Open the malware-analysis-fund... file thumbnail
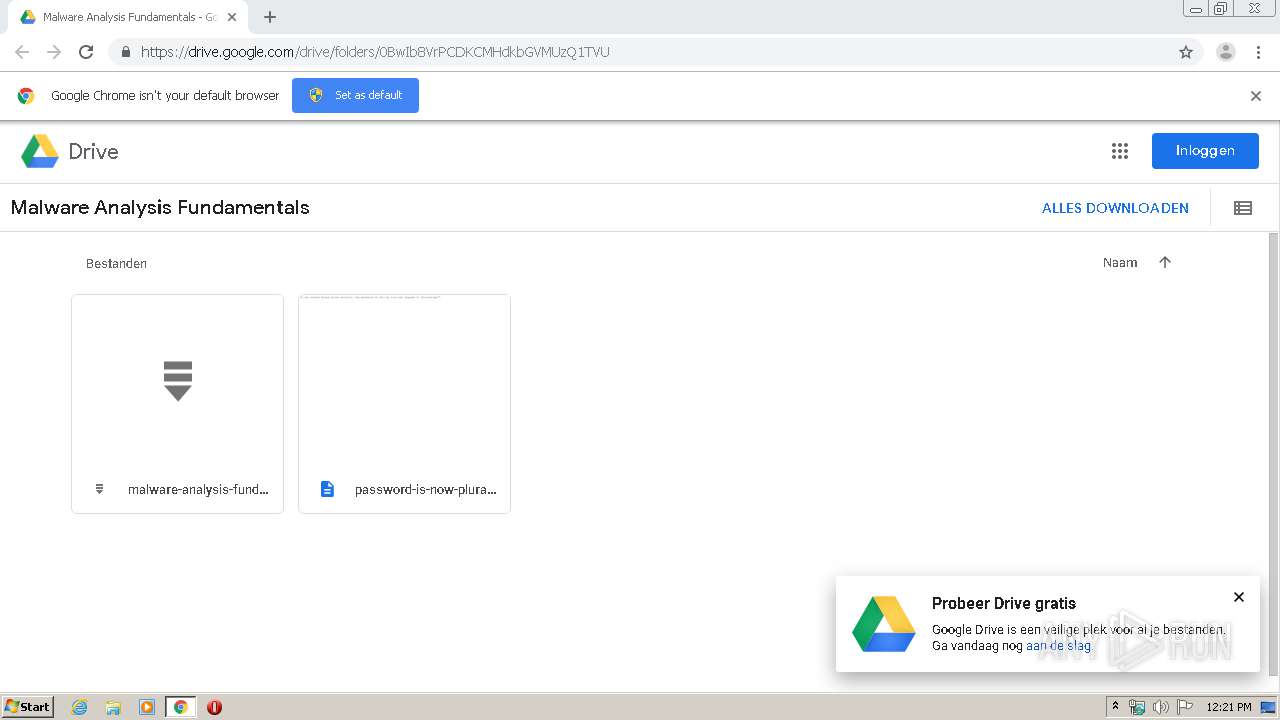This screenshot has height=720, width=1280. tap(178, 380)
